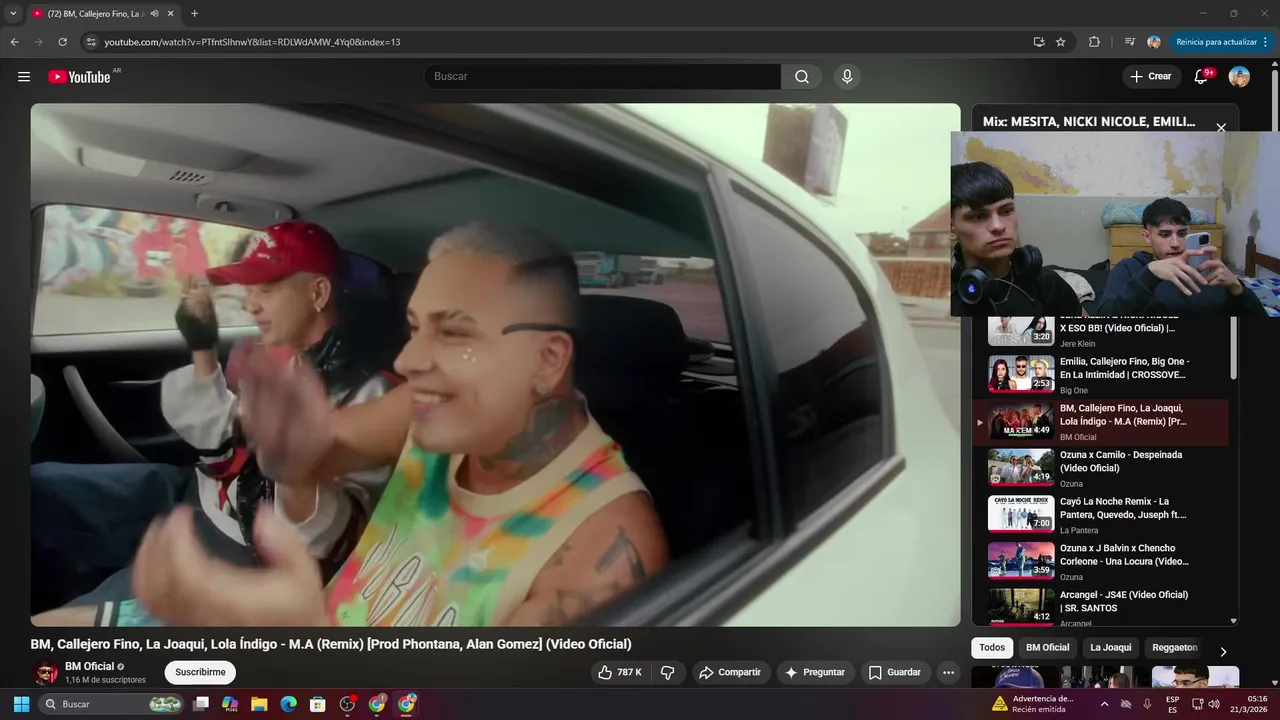Bookmark this page with star icon

coord(1061,42)
